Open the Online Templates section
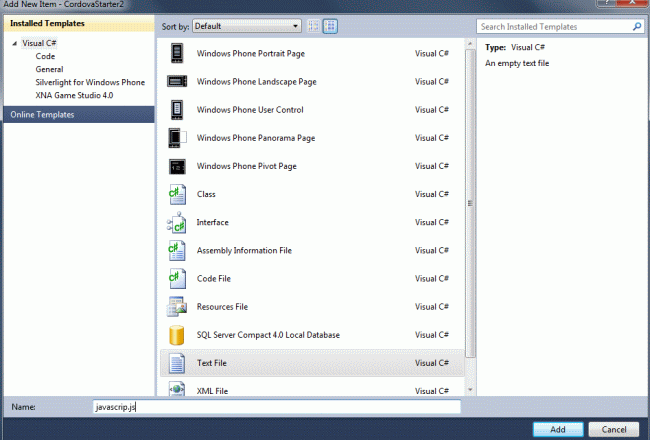650x440 pixels. 79,114
